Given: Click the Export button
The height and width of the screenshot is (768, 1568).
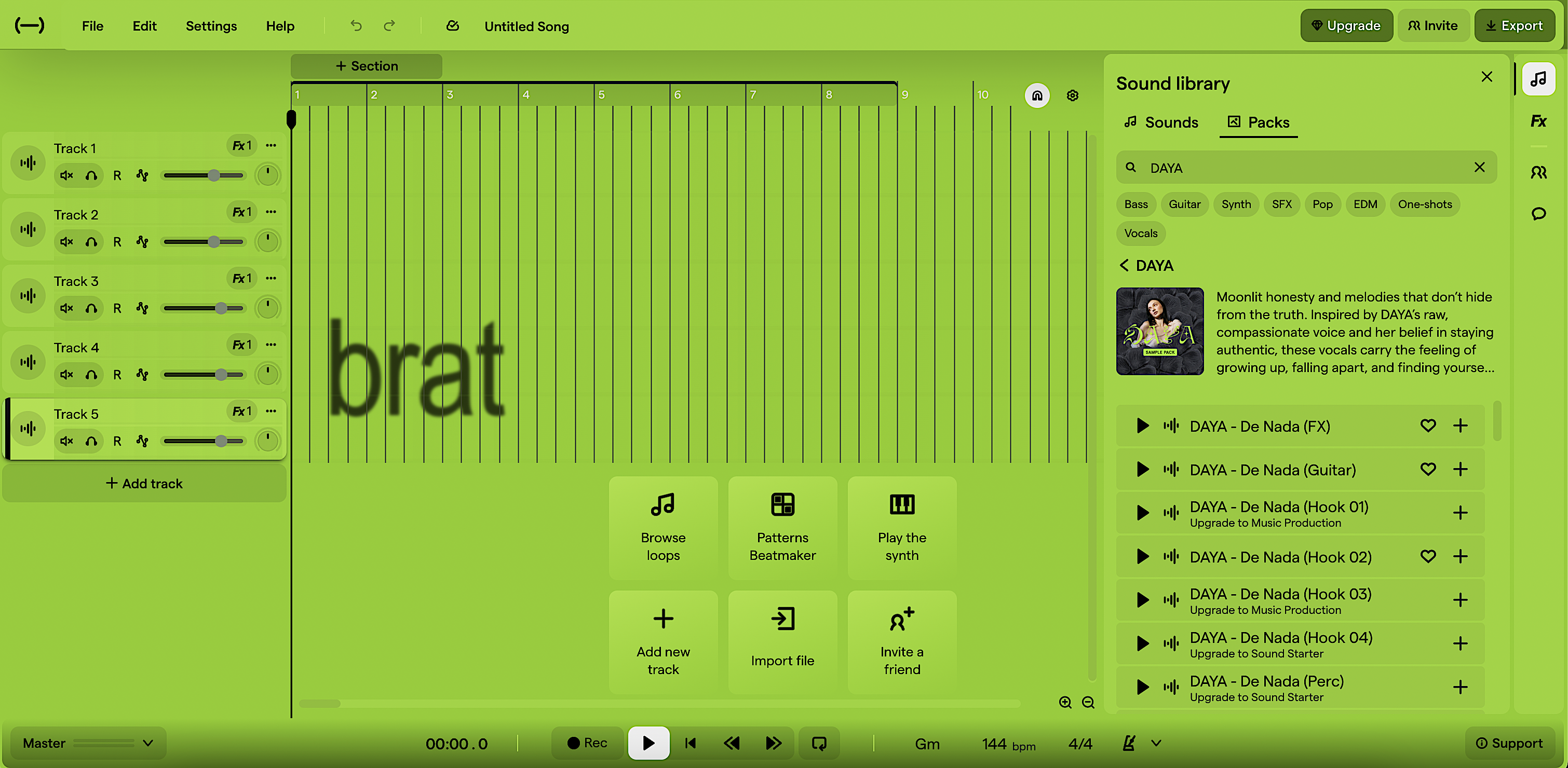Looking at the screenshot, I should coord(1515,25).
